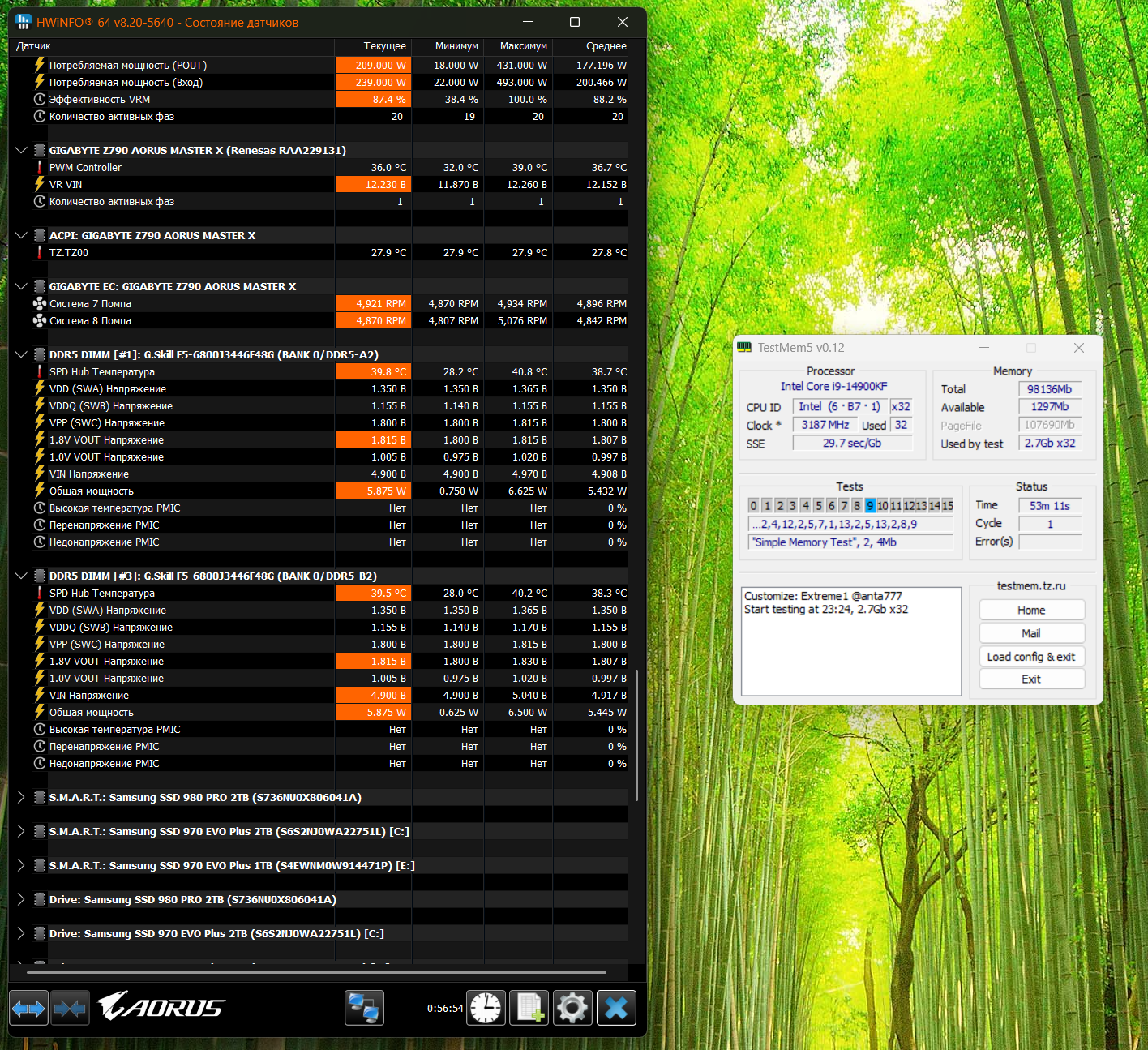Viewport: 1148px width, 1050px height.
Task: Start logging with the sheet-plus icon
Action: tap(530, 1009)
